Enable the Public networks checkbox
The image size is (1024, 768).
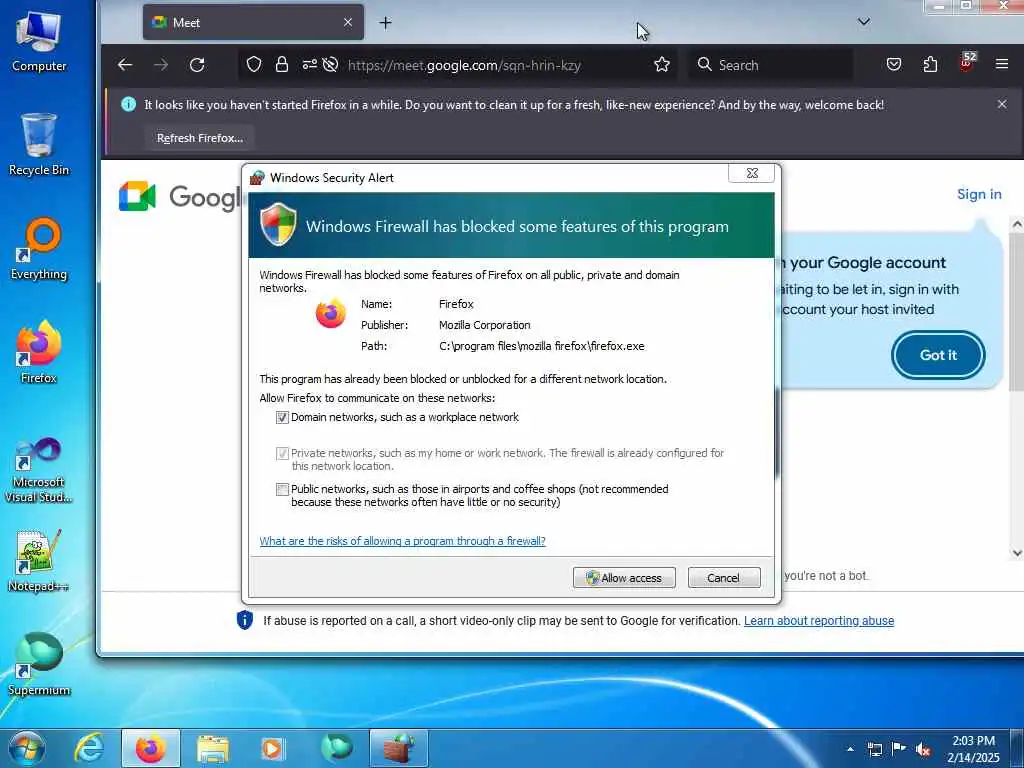pyautogui.click(x=282, y=489)
